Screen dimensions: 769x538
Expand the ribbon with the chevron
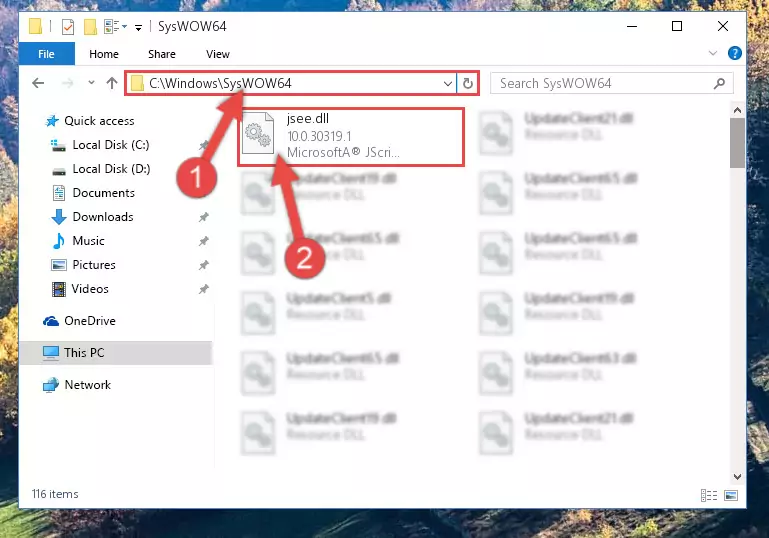point(713,53)
